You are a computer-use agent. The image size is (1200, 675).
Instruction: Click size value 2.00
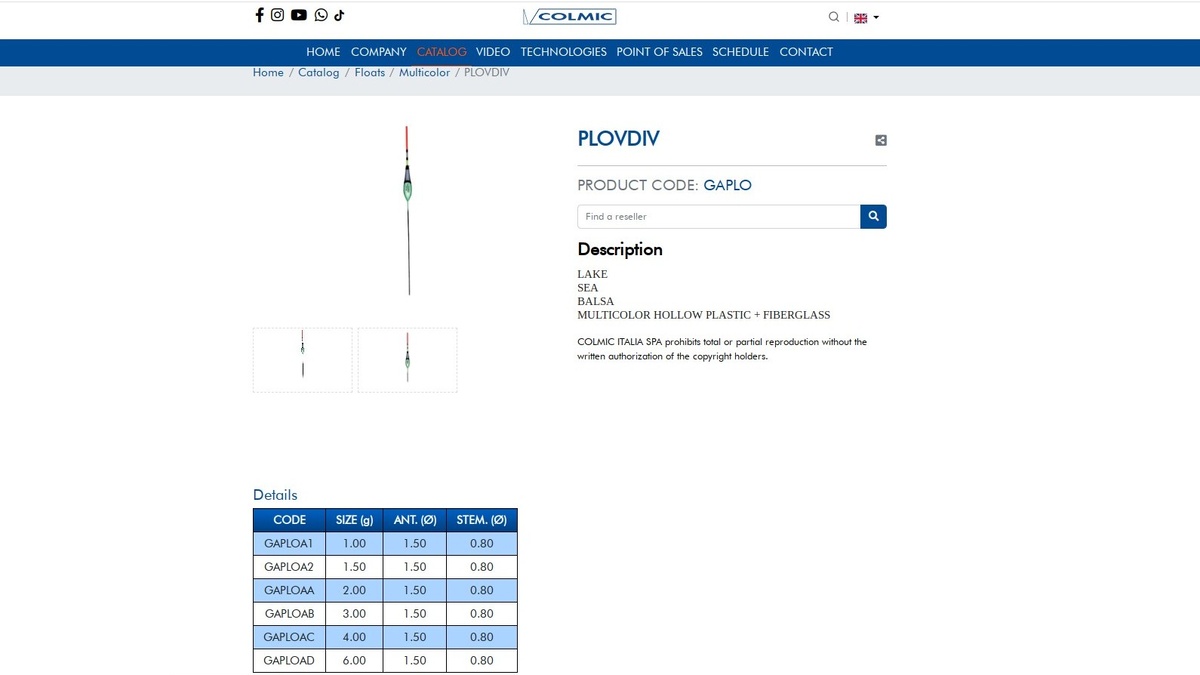[x=355, y=591]
